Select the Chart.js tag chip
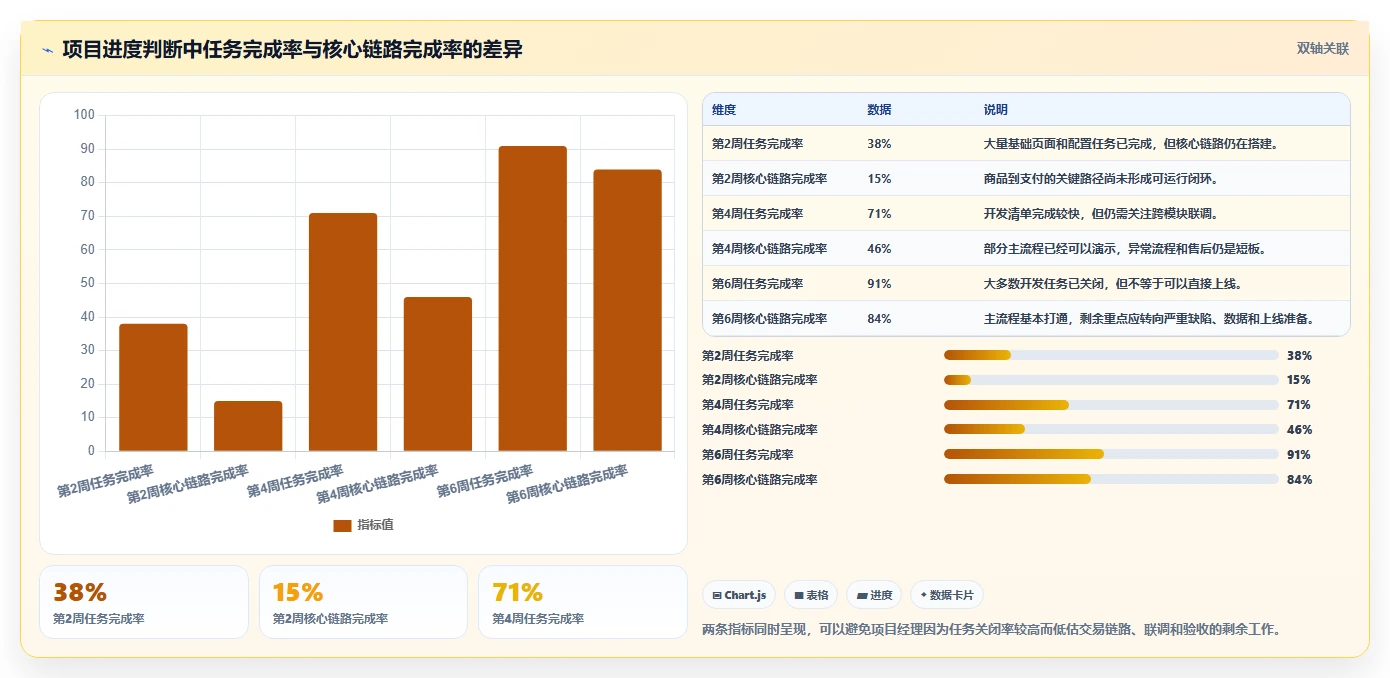The width and height of the screenshot is (1390, 678). [x=739, y=595]
